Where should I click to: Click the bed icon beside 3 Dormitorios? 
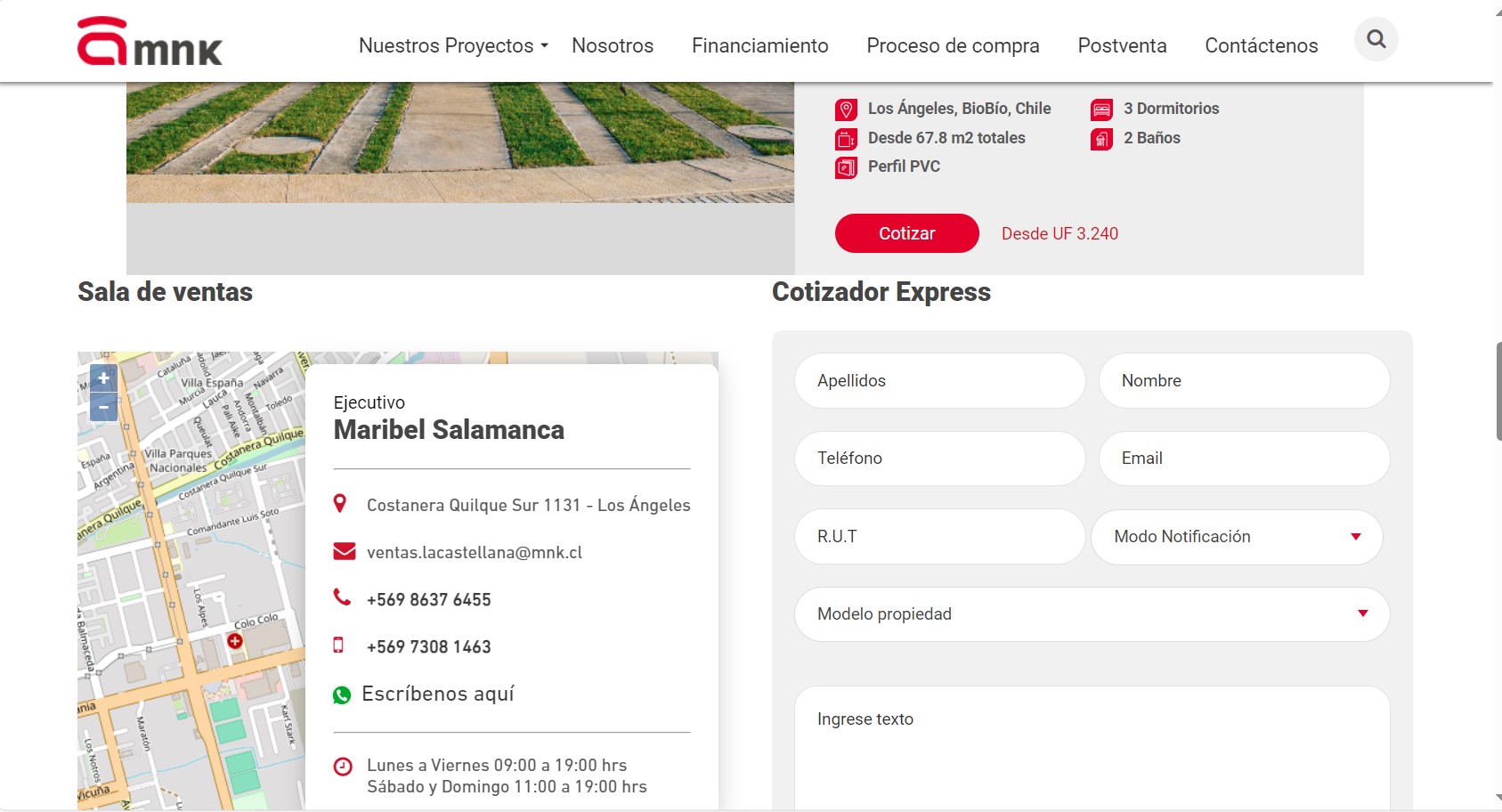pos(1101,110)
